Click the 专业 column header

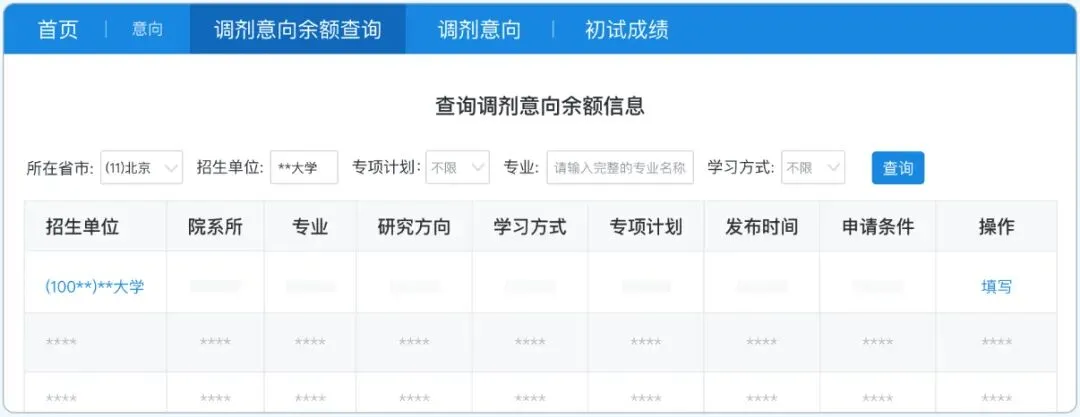(311, 227)
